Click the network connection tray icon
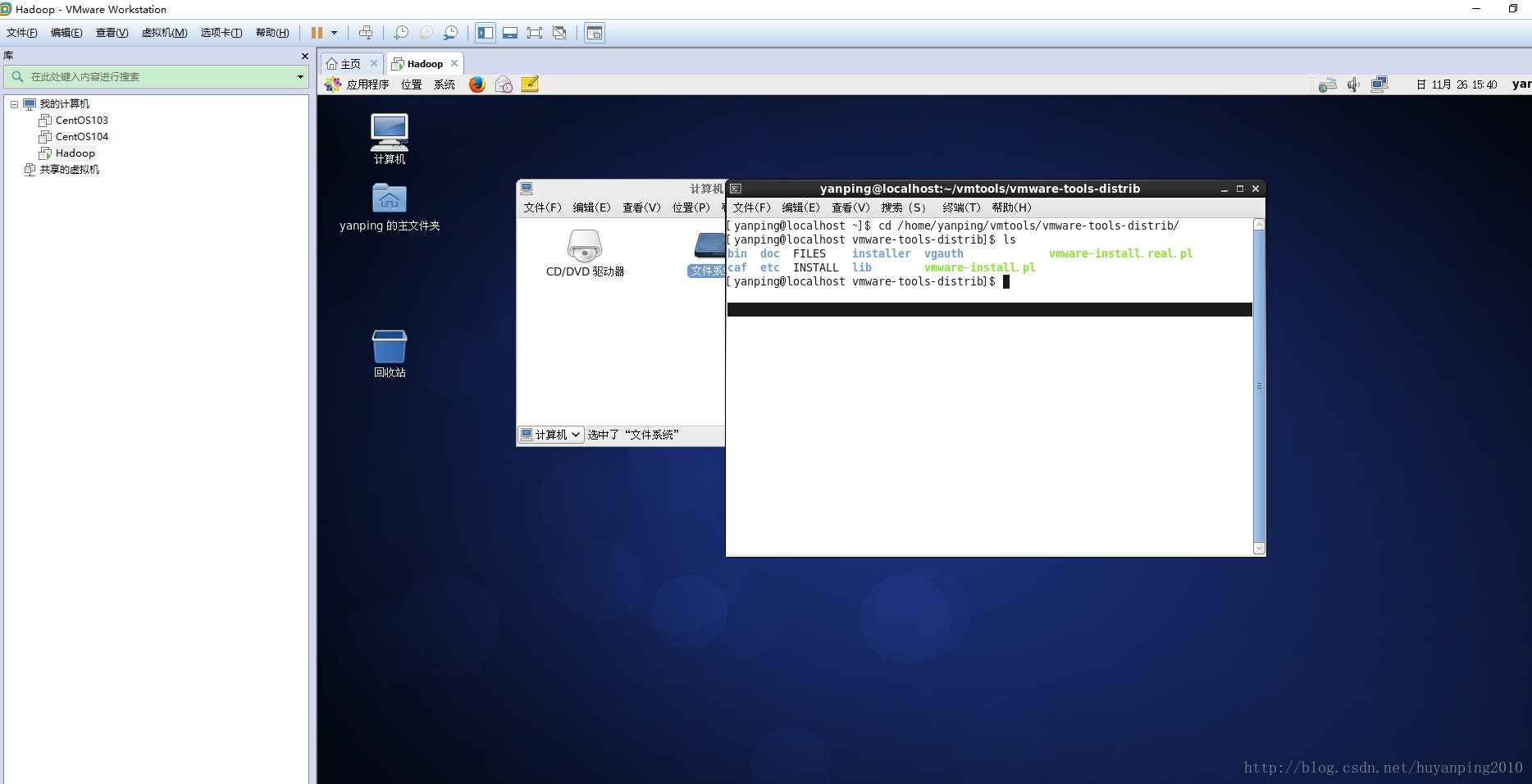 pyautogui.click(x=1379, y=84)
